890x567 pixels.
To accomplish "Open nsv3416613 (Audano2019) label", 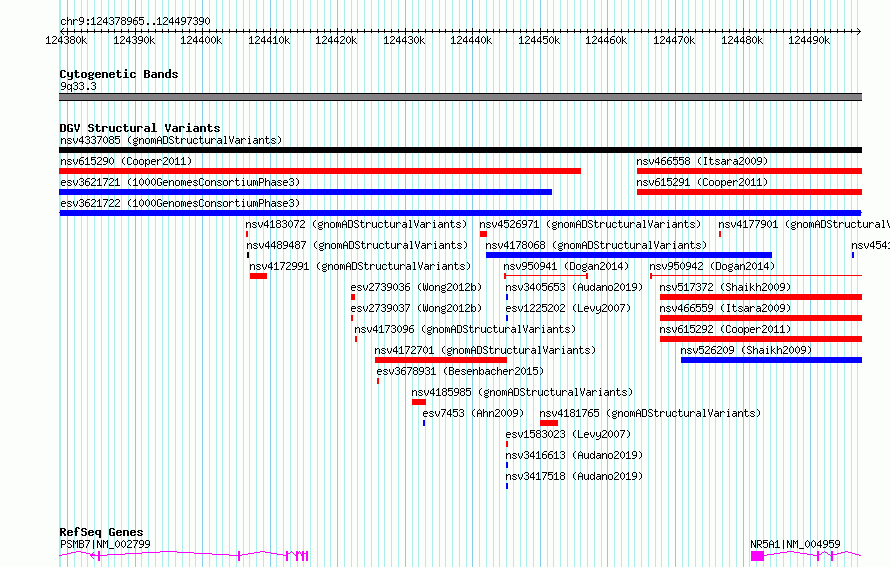I will (x=574, y=455).
